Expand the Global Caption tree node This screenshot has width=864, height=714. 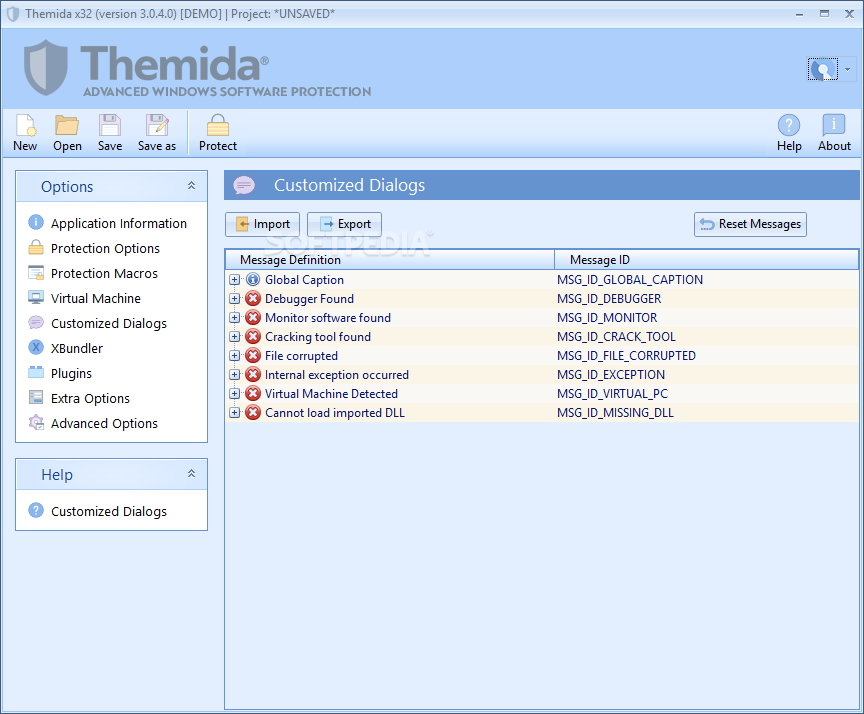[235, 280]
